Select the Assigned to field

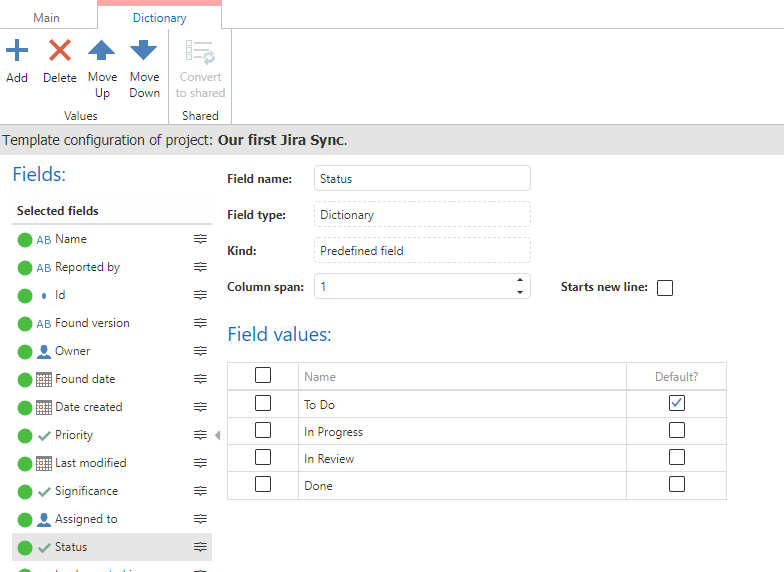(x=86, y=519)
